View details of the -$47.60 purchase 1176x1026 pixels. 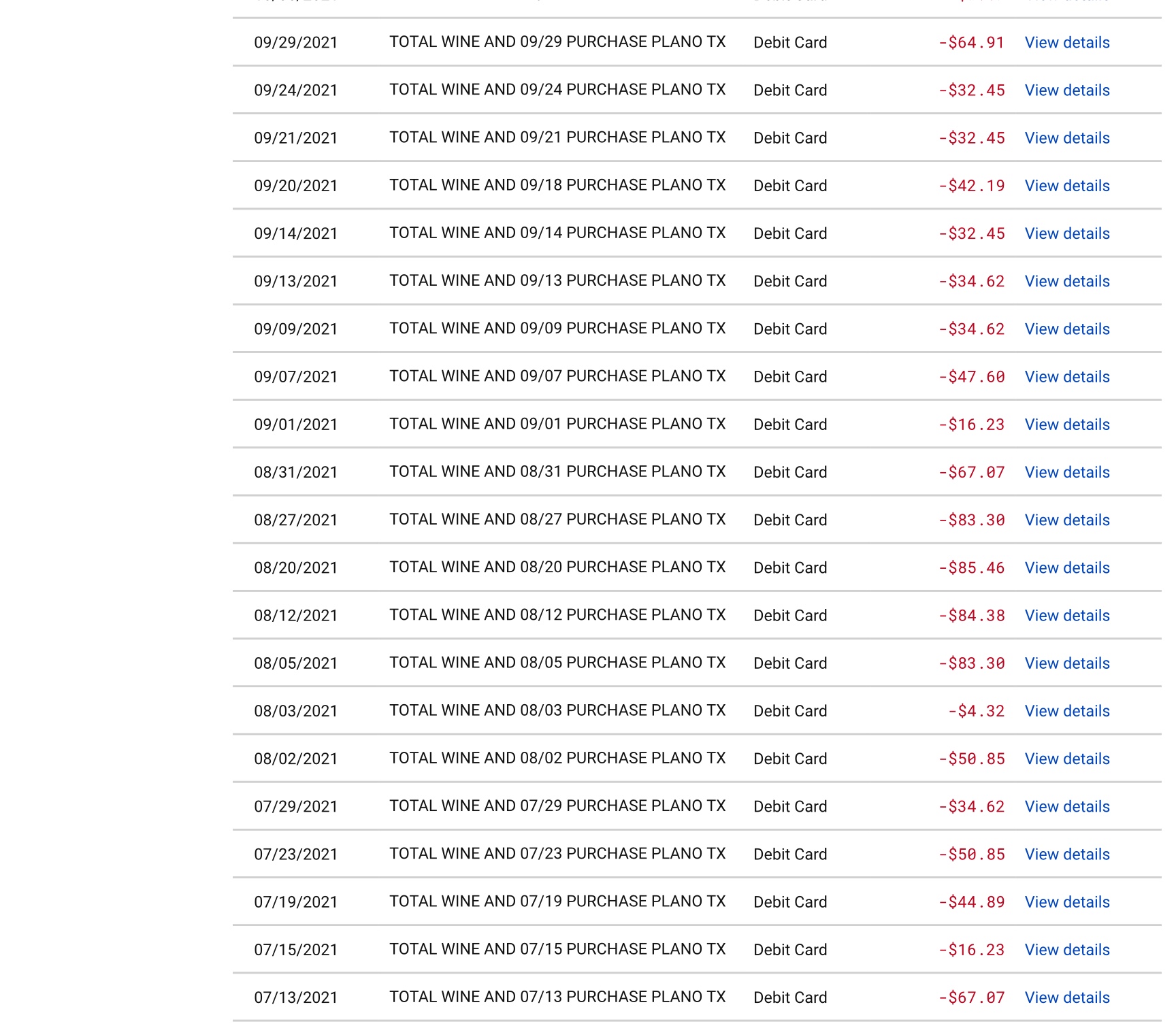(x=1066, y=377)
